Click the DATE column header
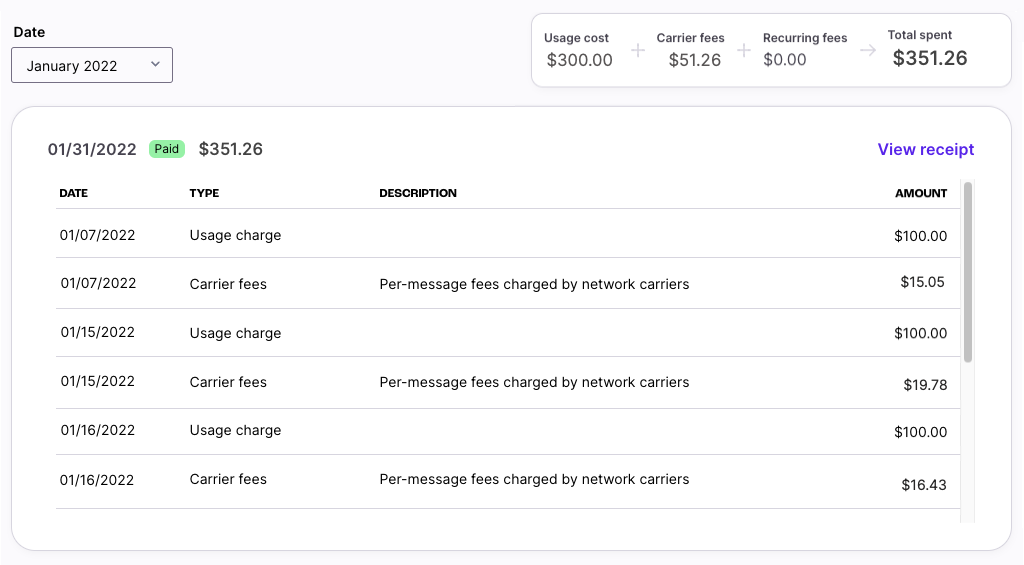 [x=74, y=193]
